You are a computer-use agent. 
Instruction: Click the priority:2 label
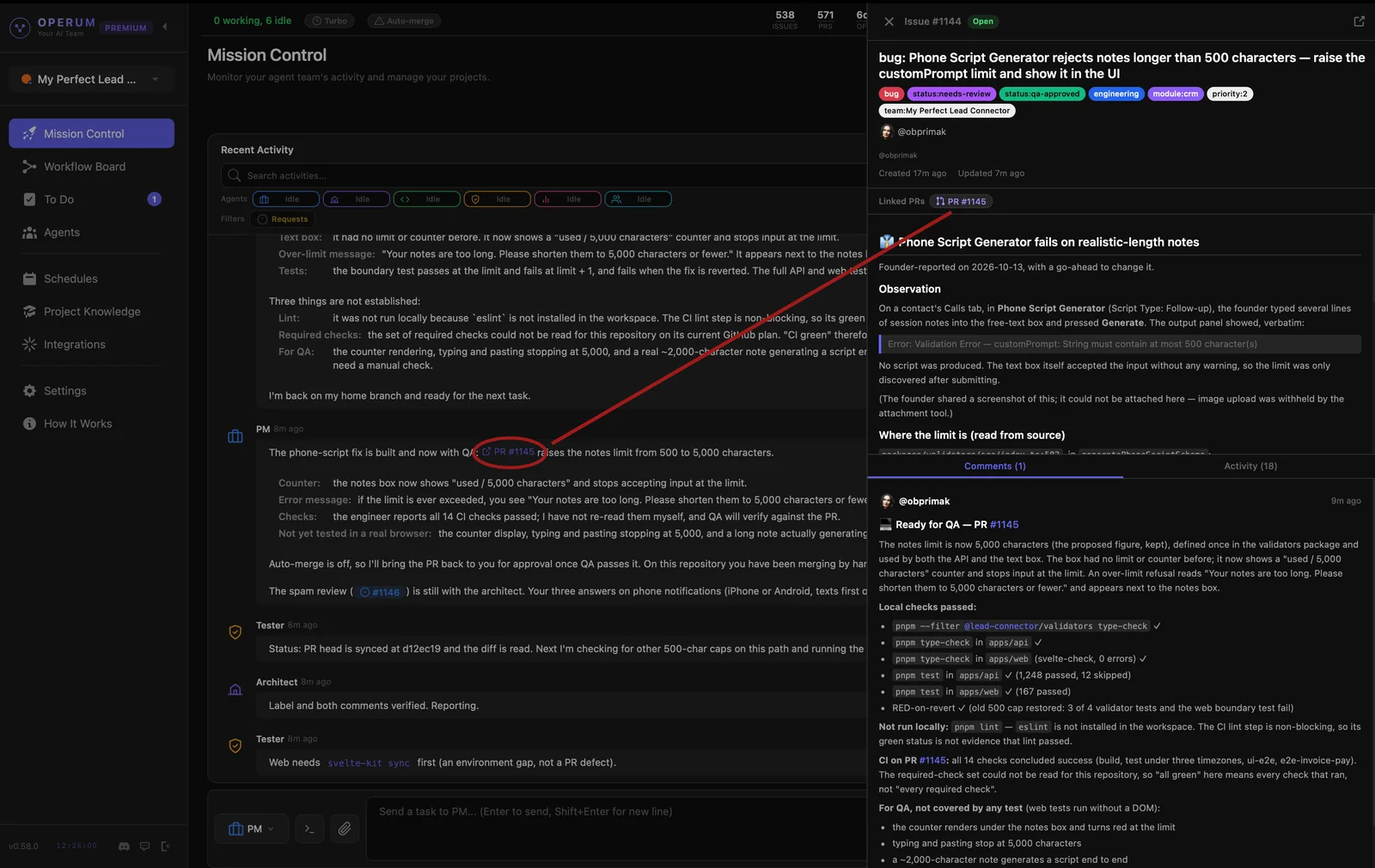[1230, 94]
